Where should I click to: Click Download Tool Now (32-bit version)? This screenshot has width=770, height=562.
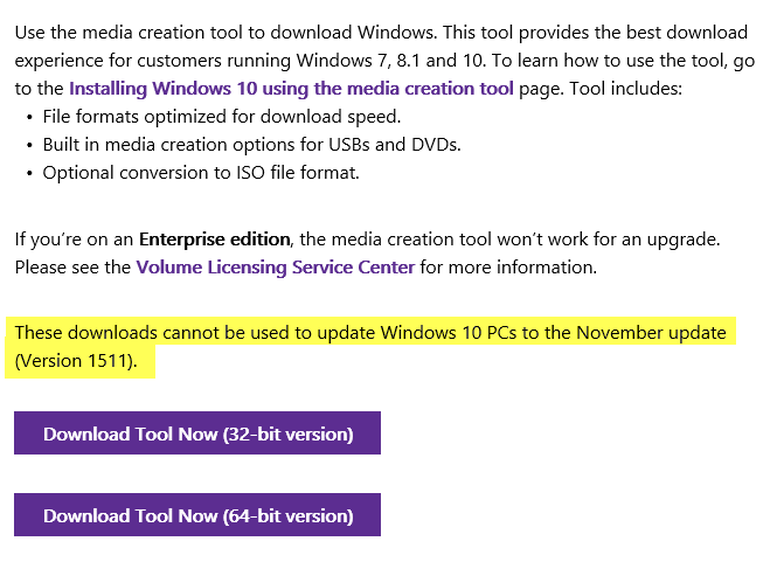click(x=197, y=434)
